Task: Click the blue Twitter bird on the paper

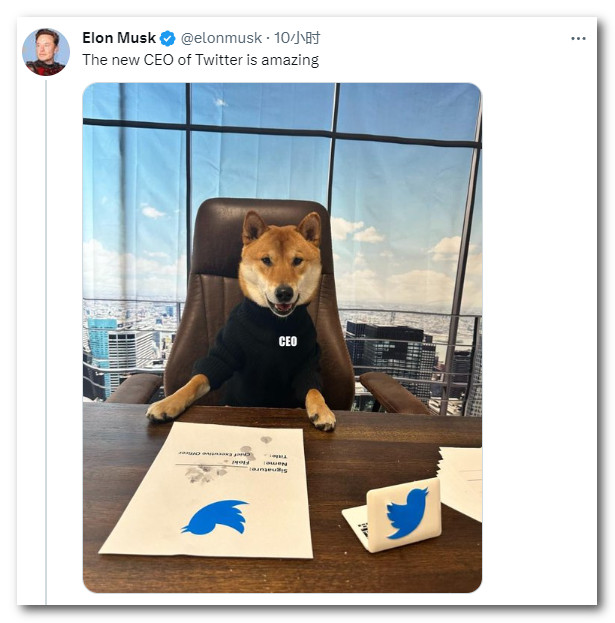Action: [x=216, y=517]
